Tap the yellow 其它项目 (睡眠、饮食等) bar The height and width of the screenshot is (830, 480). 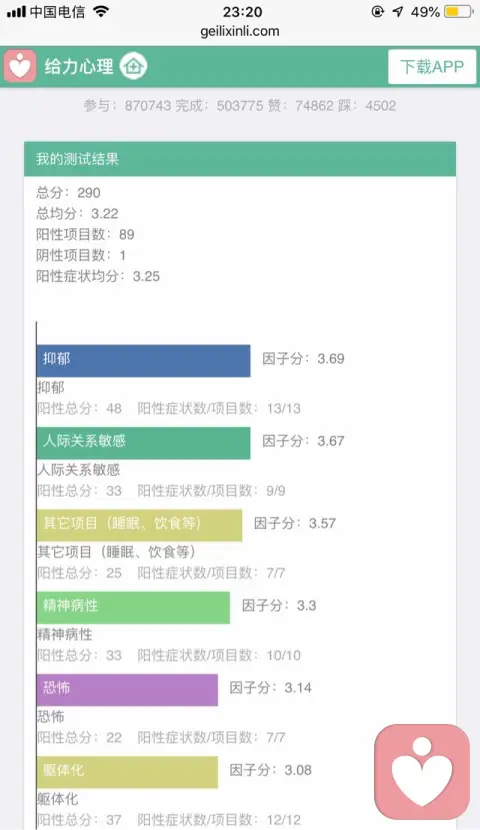pos(140,525)
